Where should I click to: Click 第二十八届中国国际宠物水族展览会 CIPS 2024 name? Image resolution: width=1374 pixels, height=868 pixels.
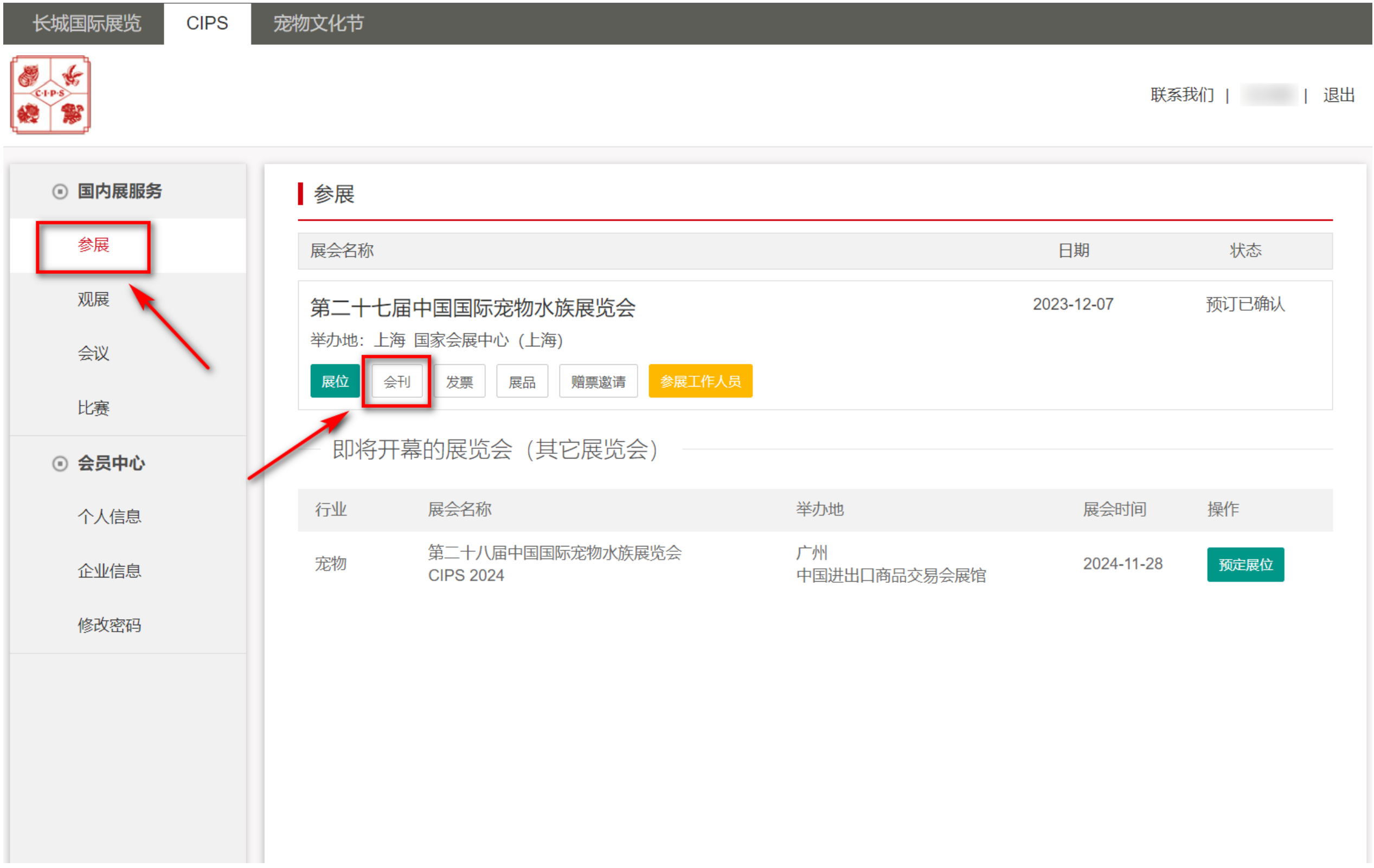(x=555, y=564)
